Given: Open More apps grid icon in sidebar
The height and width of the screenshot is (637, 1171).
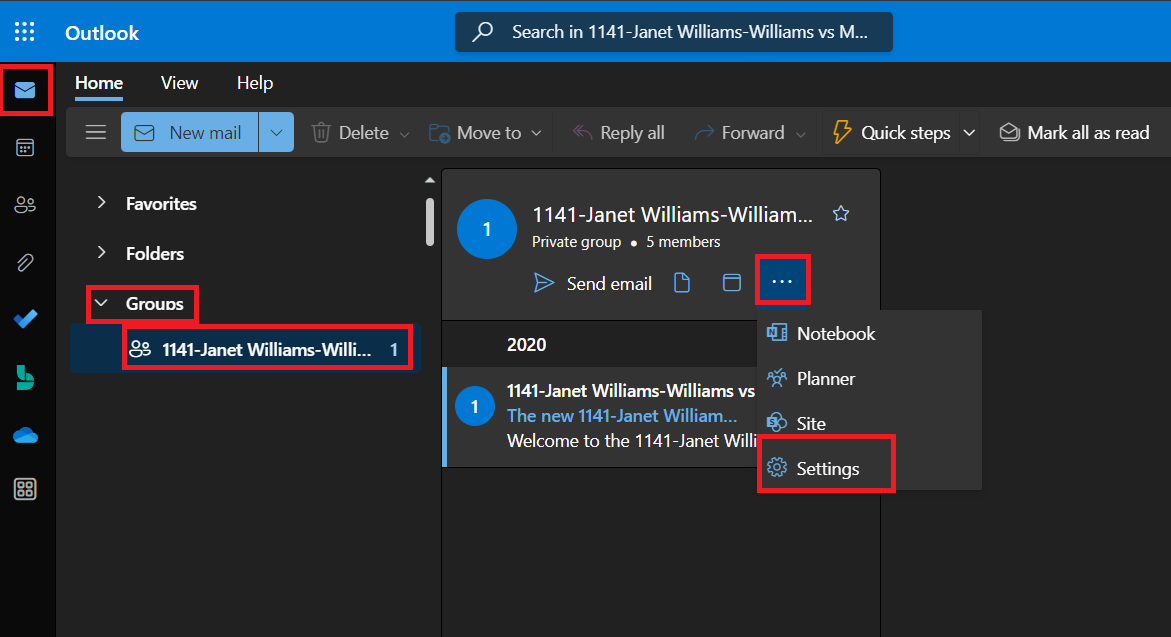Looking at the screenshot, I should click(x=25, y=489).
